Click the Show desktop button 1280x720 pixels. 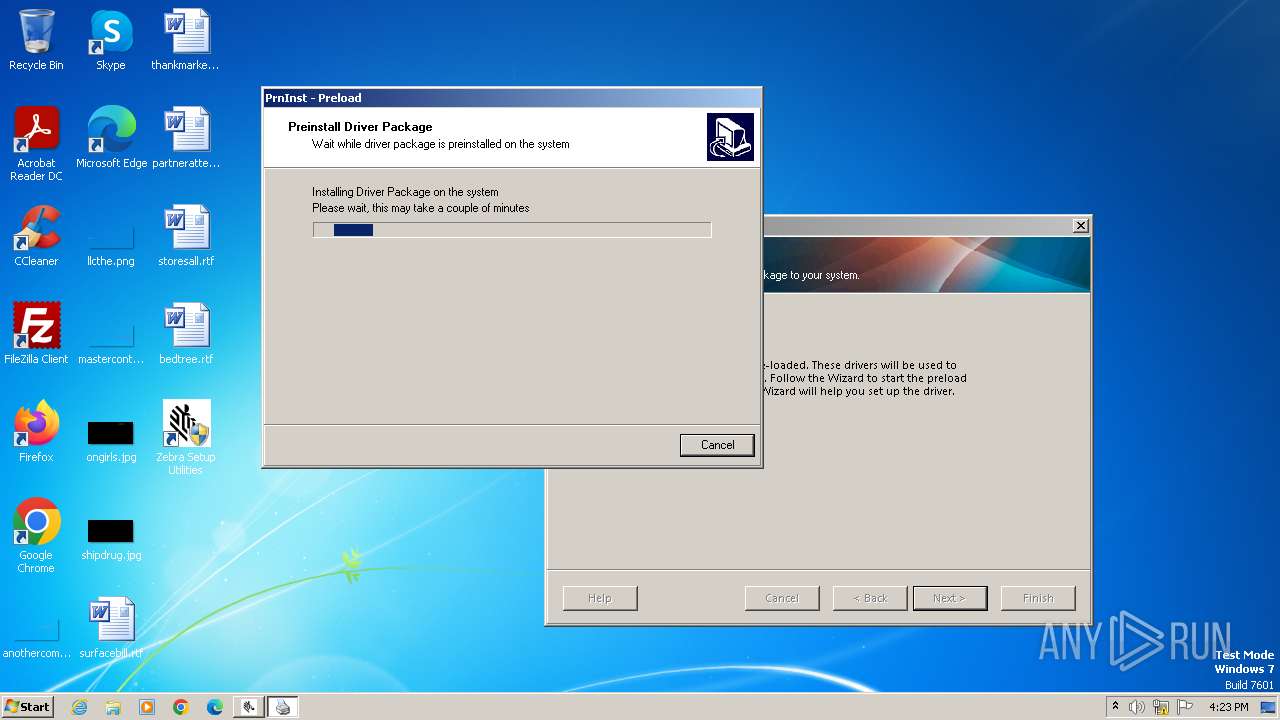(x=1270, y=707)
